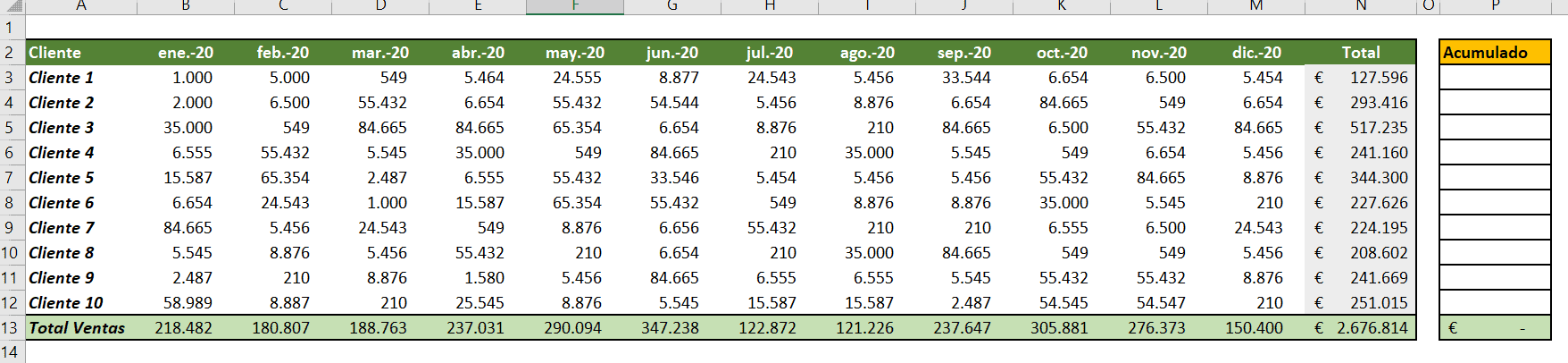Select the Cliente 9 cell
This screenshot has height=363, width=1568.
81,277
